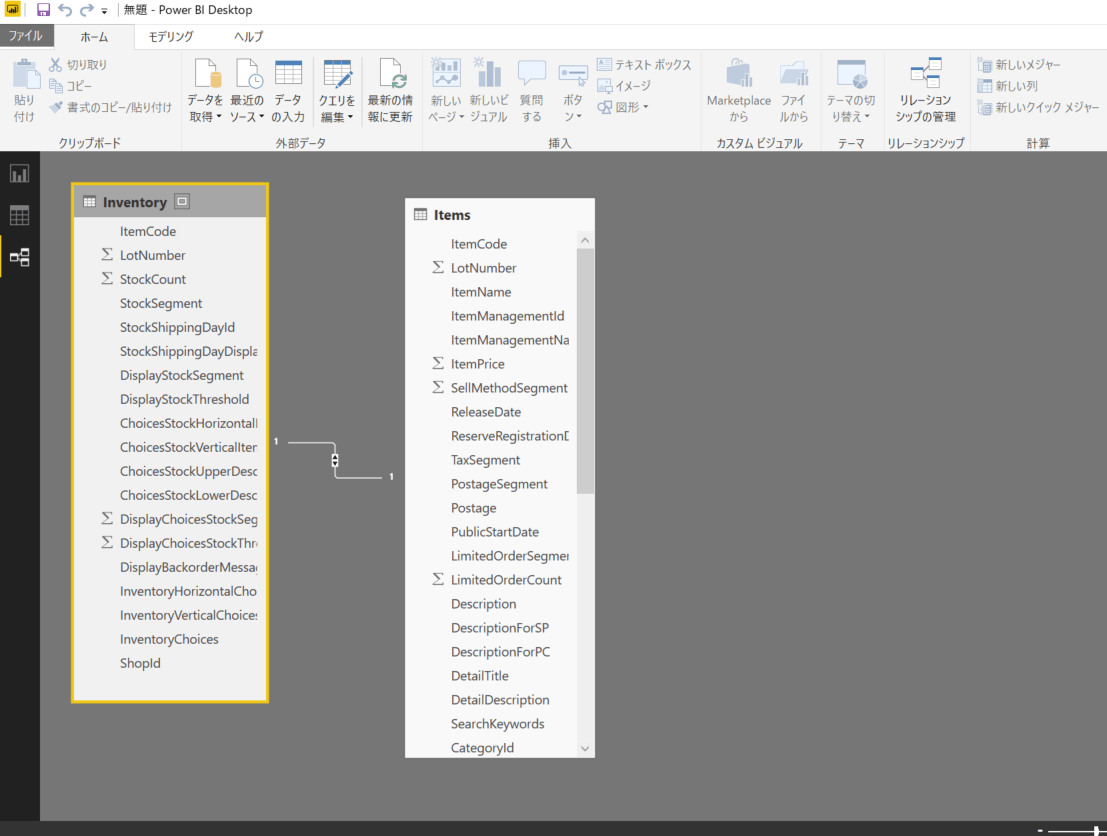The height and width of the screenshot is (836, 1107).
Task: Open the Report view from sidebar
Action: pyautogui.click(x=19, y=174)
